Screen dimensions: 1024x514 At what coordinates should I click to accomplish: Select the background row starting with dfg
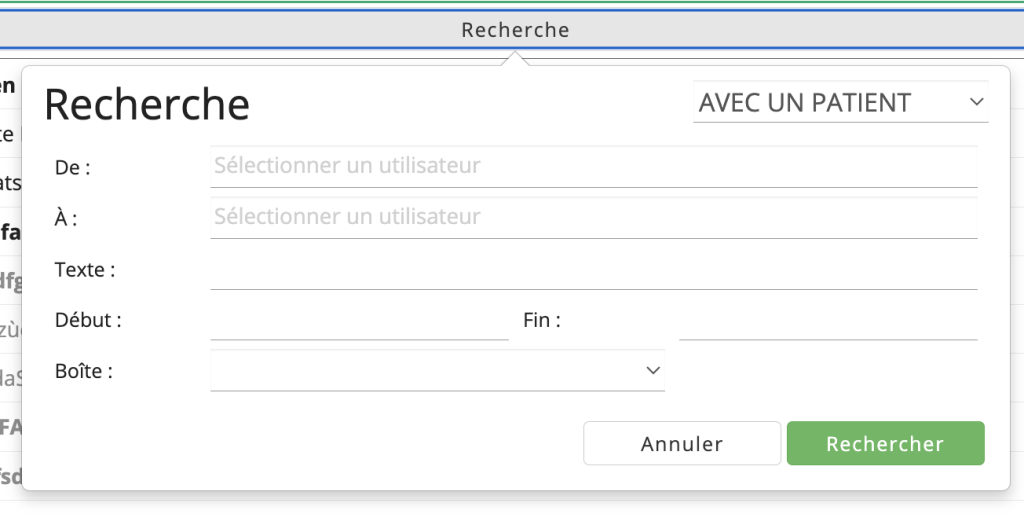tap(10, 281)
